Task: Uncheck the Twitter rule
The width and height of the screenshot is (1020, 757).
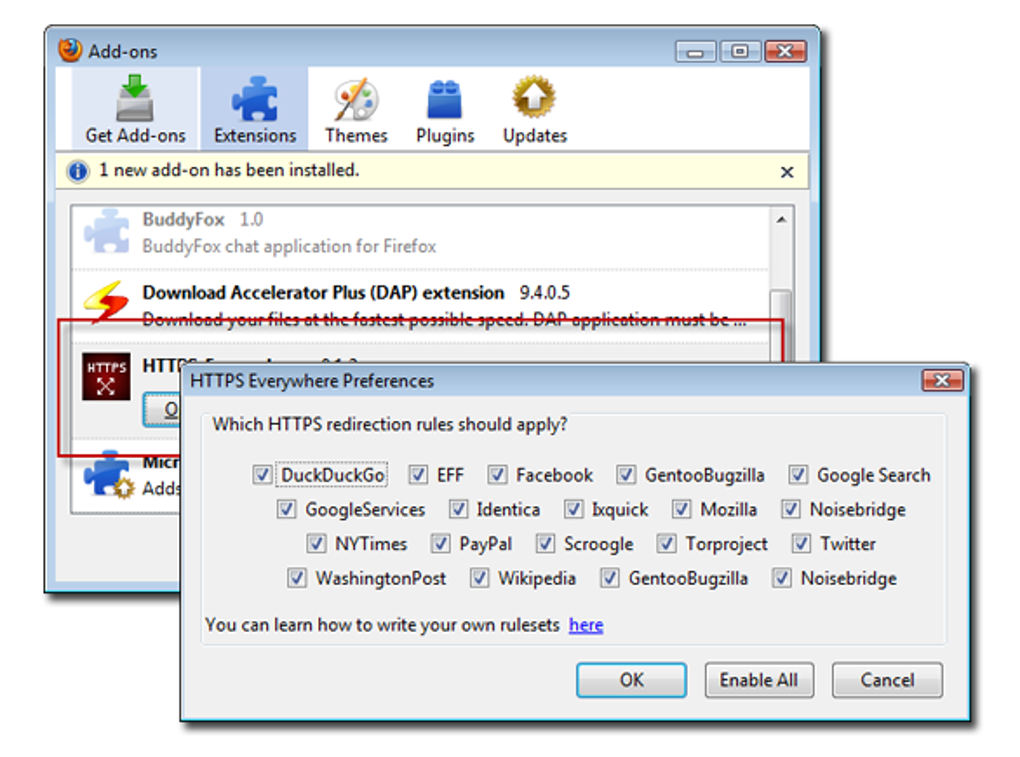Action: pyautogui.click(x=801, y=544)
